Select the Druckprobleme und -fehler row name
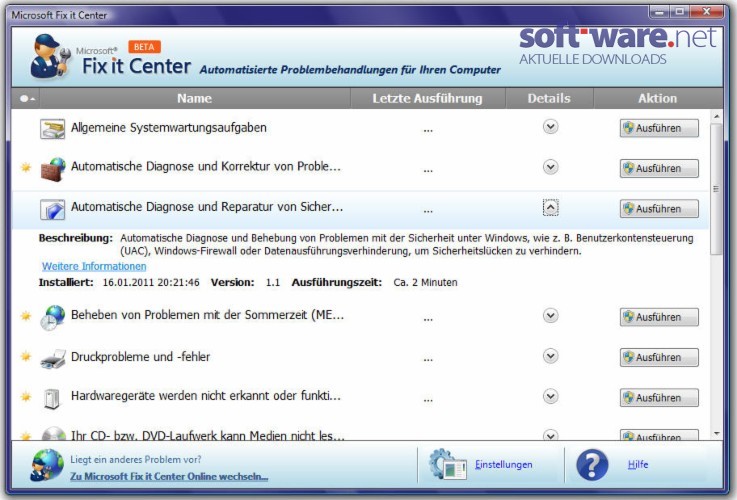This screenshot has height=500, width=737. [x=141, y=357]
